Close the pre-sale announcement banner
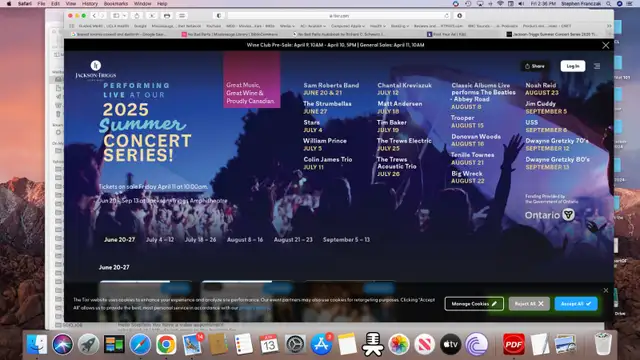640x360 pixels. [x=606, y=45]
